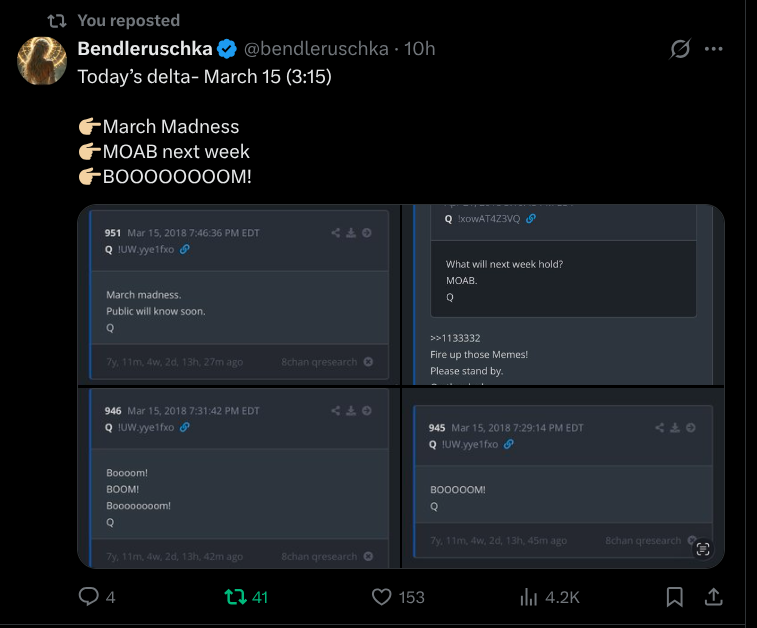Click the You reposted label
The width and height of the screenshot is (757, 628).
(x=128, y=20)
